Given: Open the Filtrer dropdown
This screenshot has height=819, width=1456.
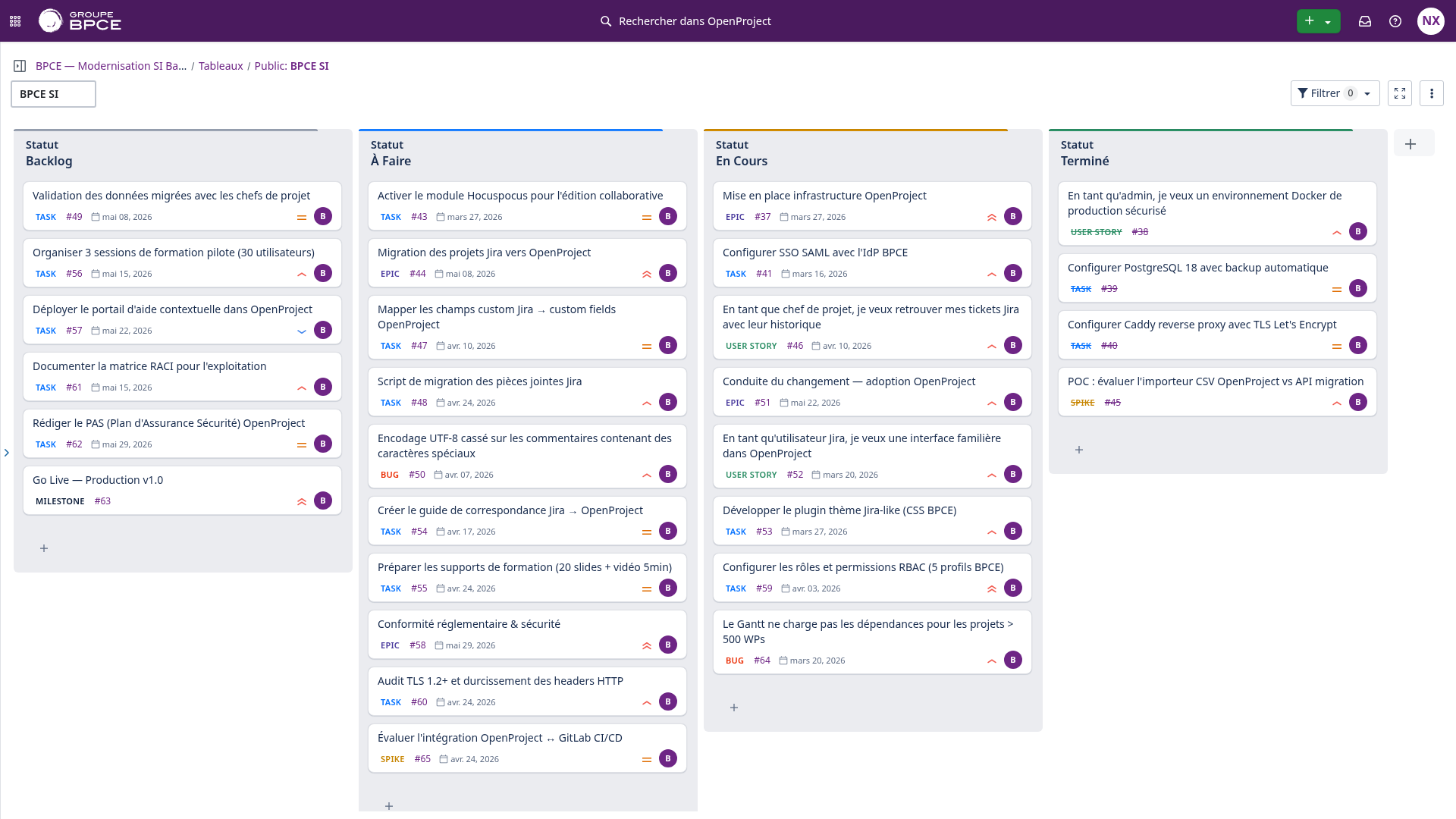Looking at the screenshot, I should pyautogui.click(x=1335, y=93).
